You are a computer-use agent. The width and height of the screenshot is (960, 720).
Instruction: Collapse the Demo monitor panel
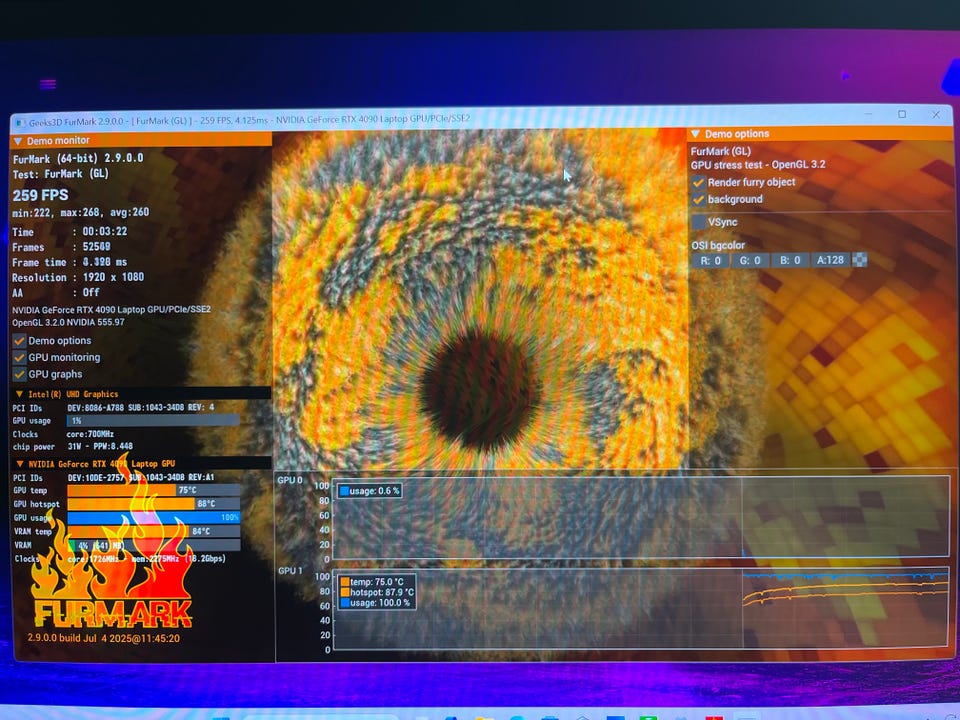tap(18, 141)
